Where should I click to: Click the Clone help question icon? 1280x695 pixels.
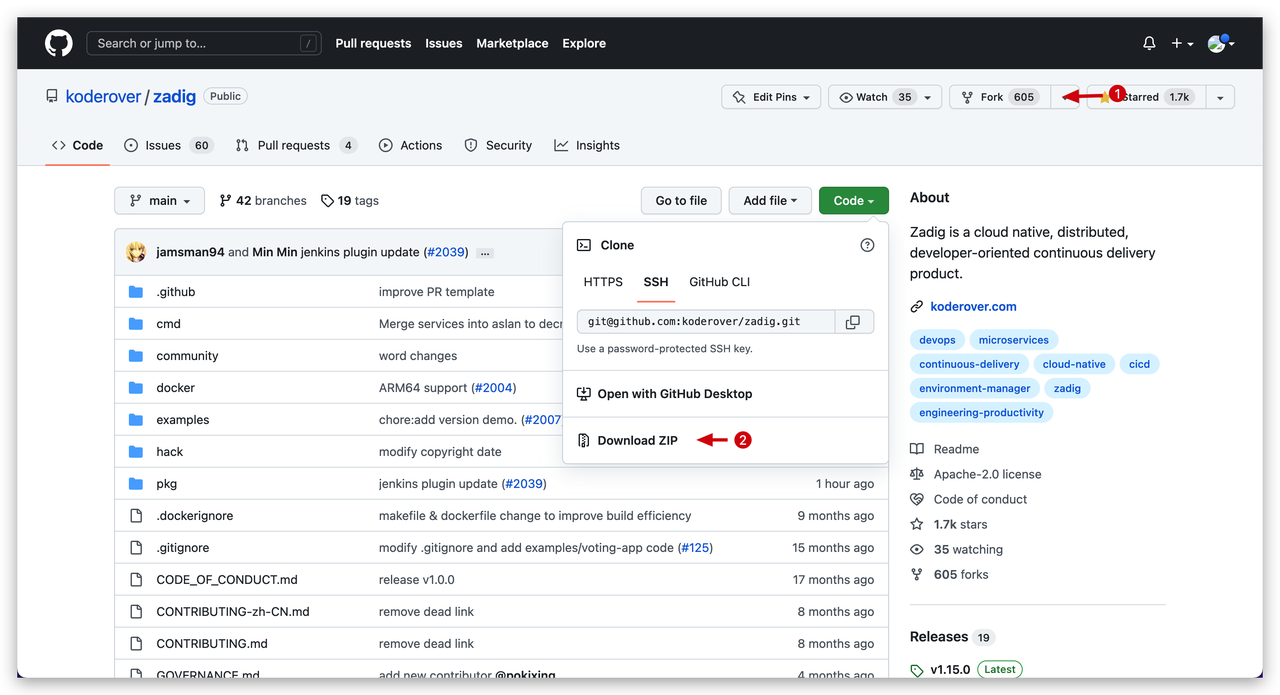[x=867, y=245]
